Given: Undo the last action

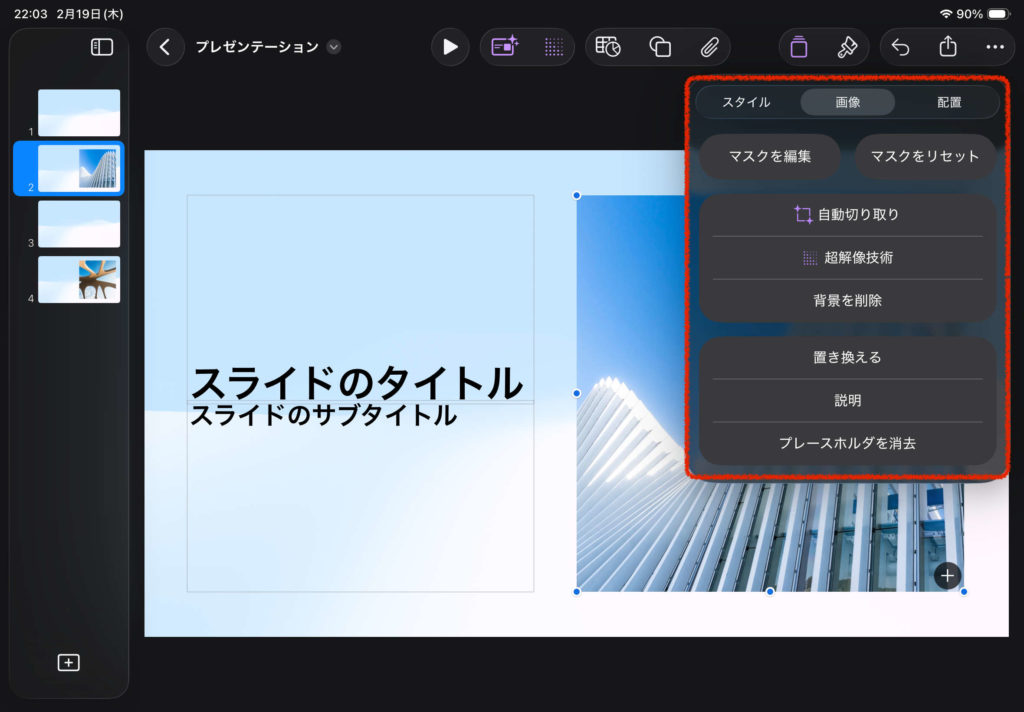Looking at the screenshot, I should [x=900, y=47].
